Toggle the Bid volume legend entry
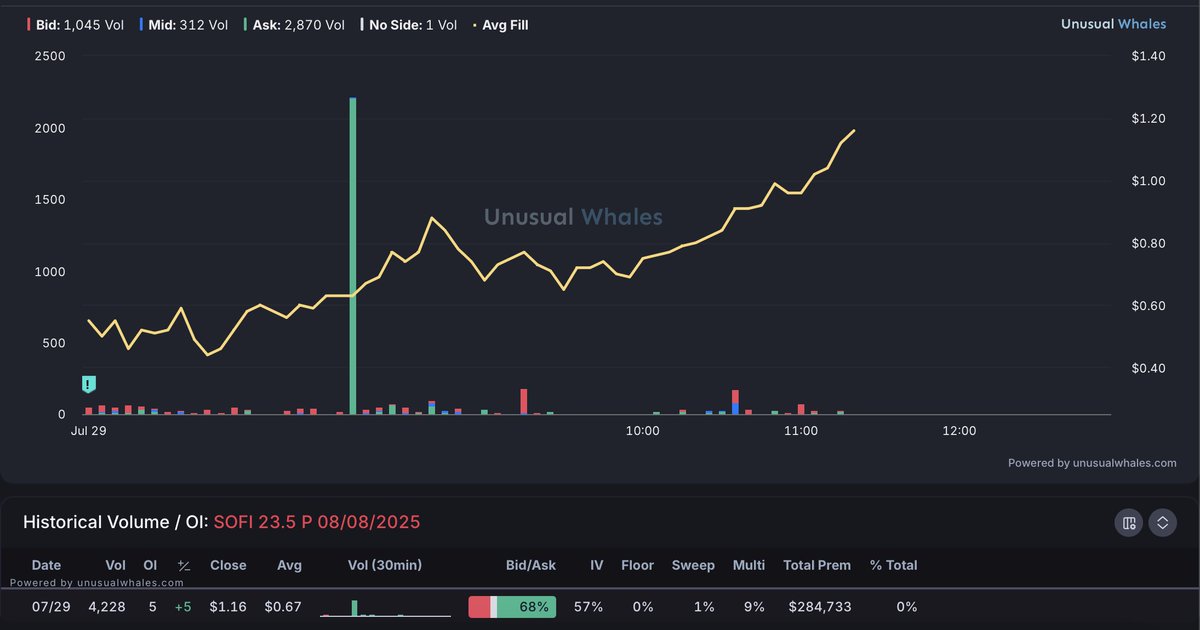This screenshot has width=1200, height=630. (x=75, y=24)
